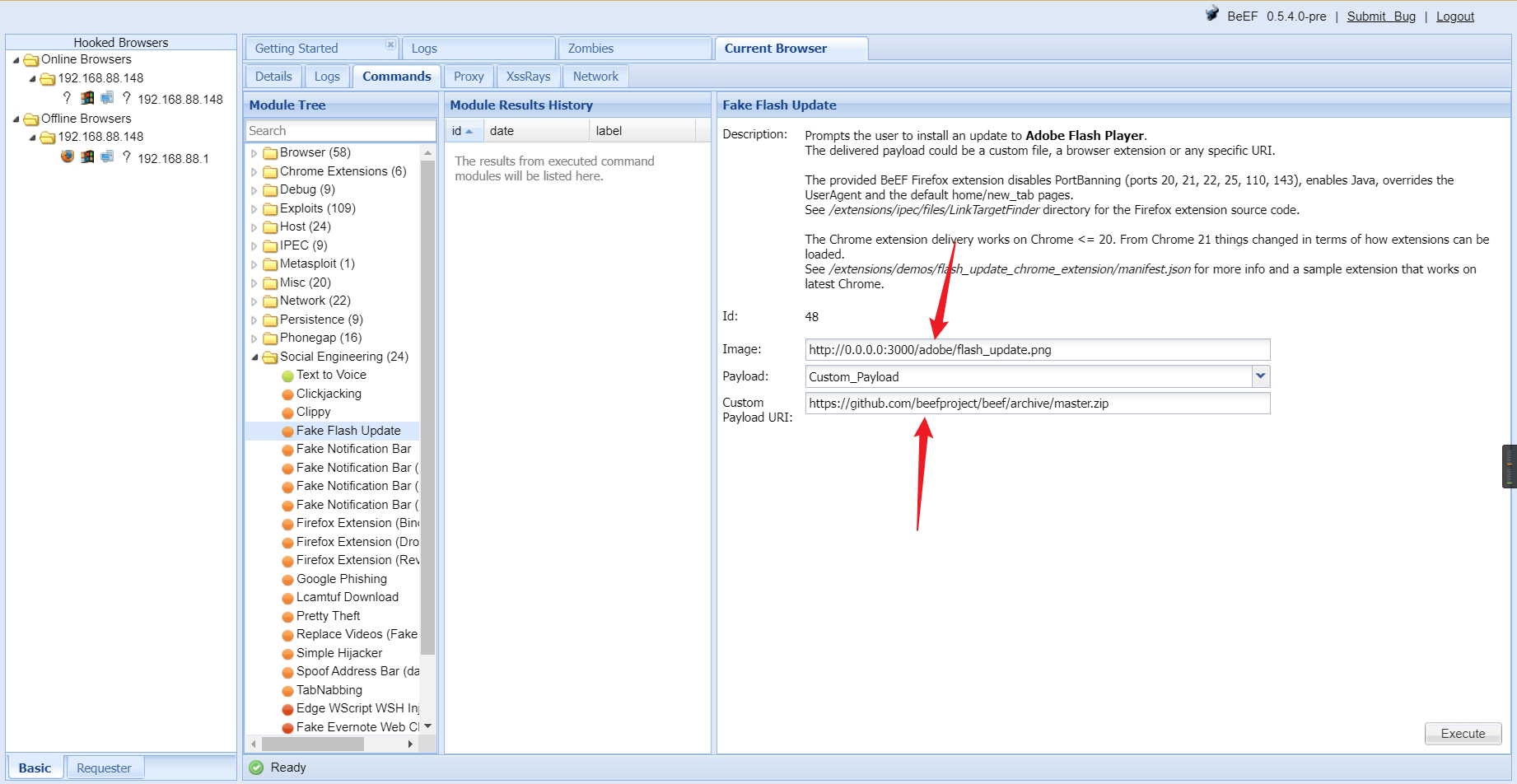The height and width of the screenshot is (784, 1517).
Task: Click the computer hardware icon beside offline 192.168.88.1
Action: coord(107,156)
